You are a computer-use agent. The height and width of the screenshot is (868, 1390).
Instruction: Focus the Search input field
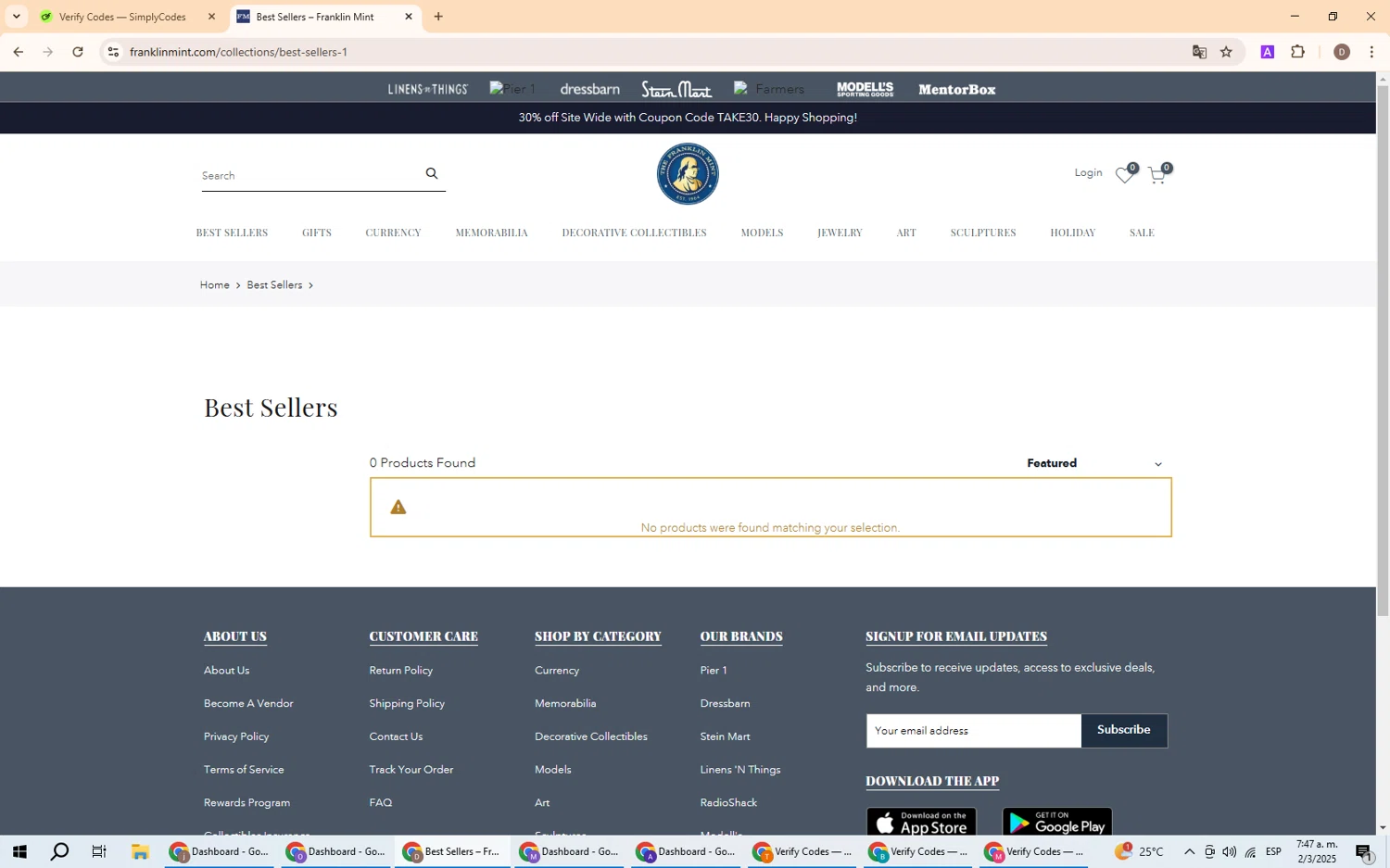310,175
